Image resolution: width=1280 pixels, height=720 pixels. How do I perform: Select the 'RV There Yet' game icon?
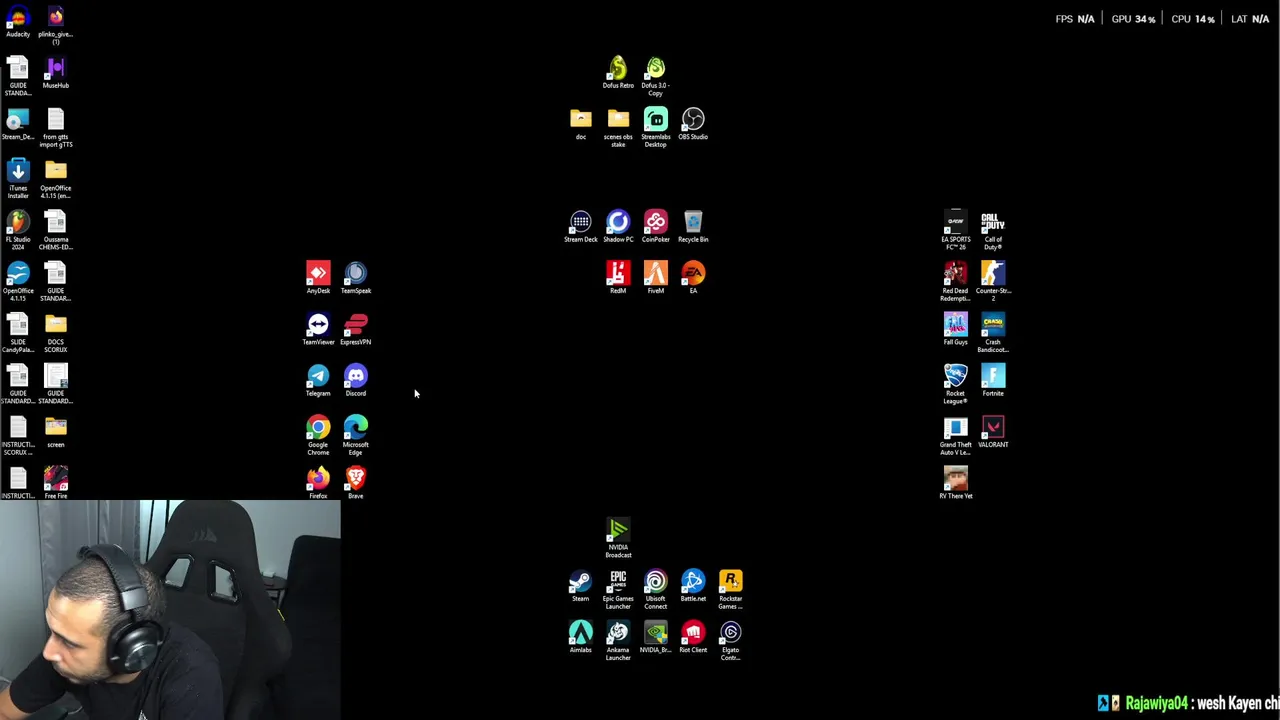(x=956, y=483)
